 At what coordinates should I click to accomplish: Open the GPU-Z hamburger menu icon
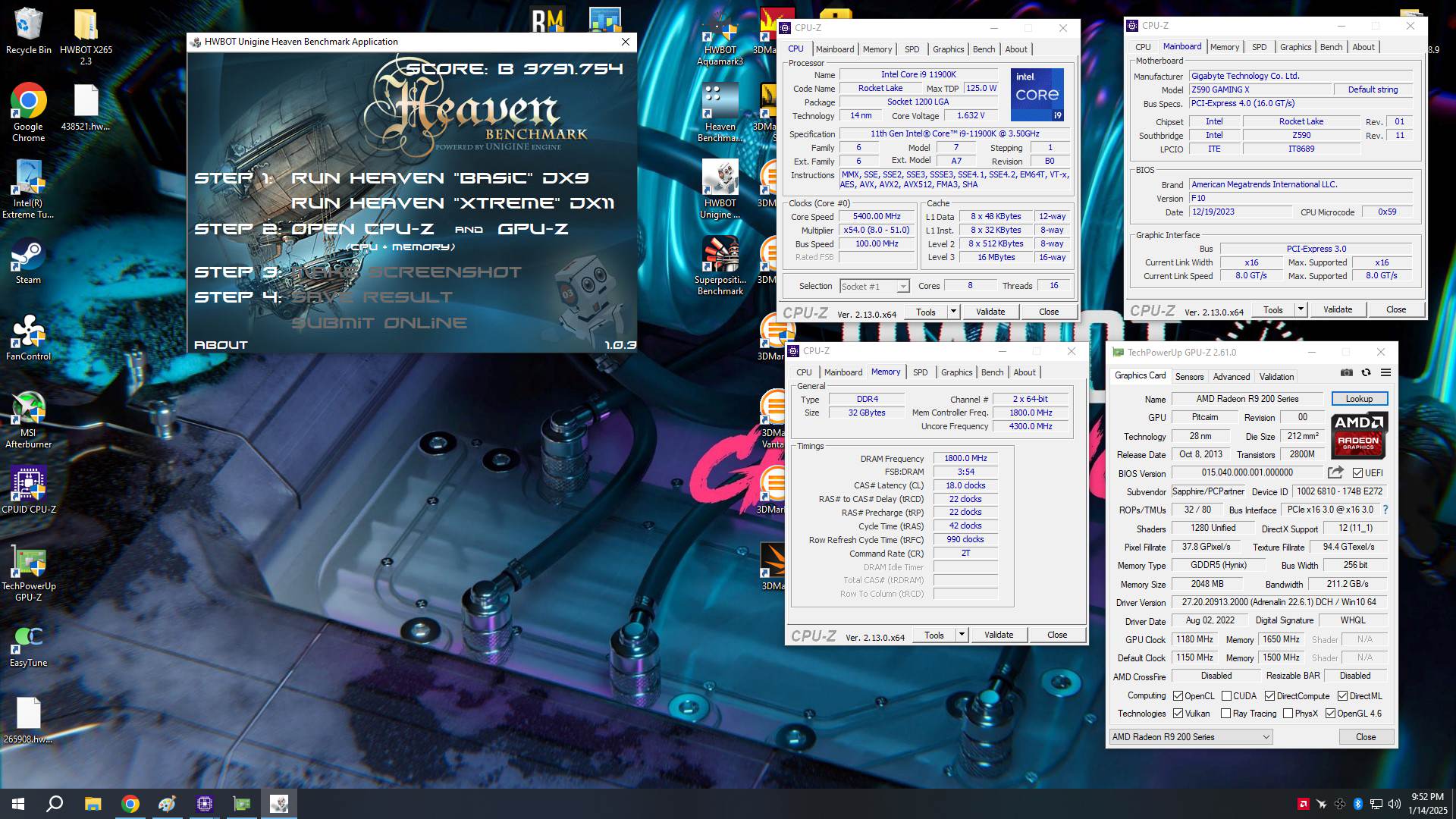1385,372
